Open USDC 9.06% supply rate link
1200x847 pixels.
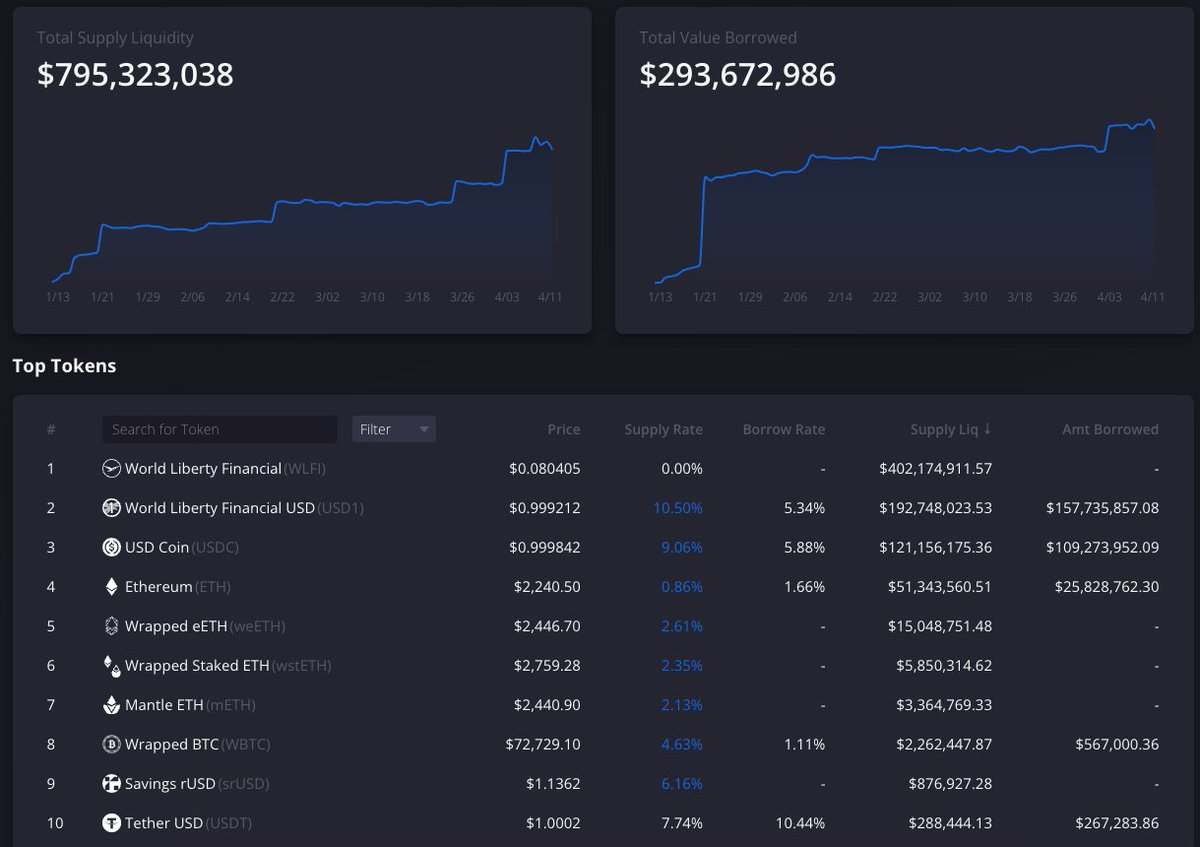(x=681, y=547)
